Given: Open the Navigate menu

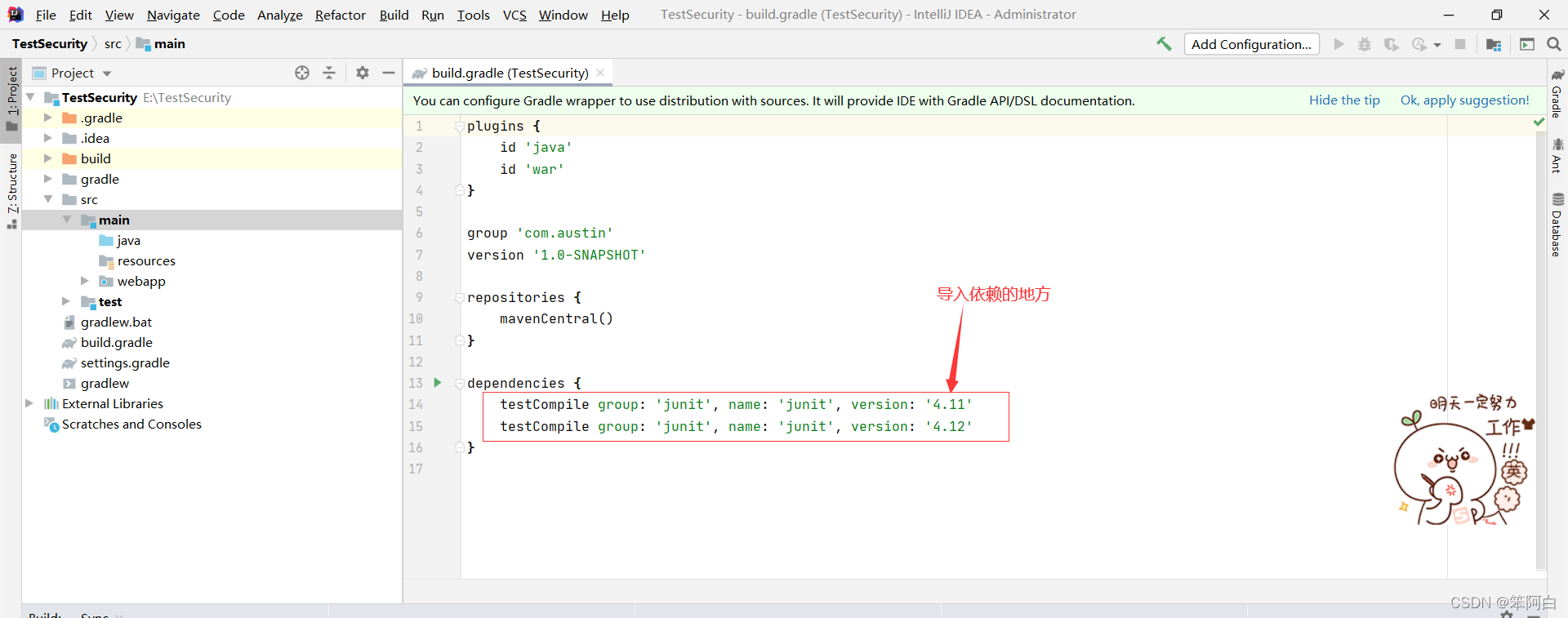Looking at the screenshot, I should 173,15.
